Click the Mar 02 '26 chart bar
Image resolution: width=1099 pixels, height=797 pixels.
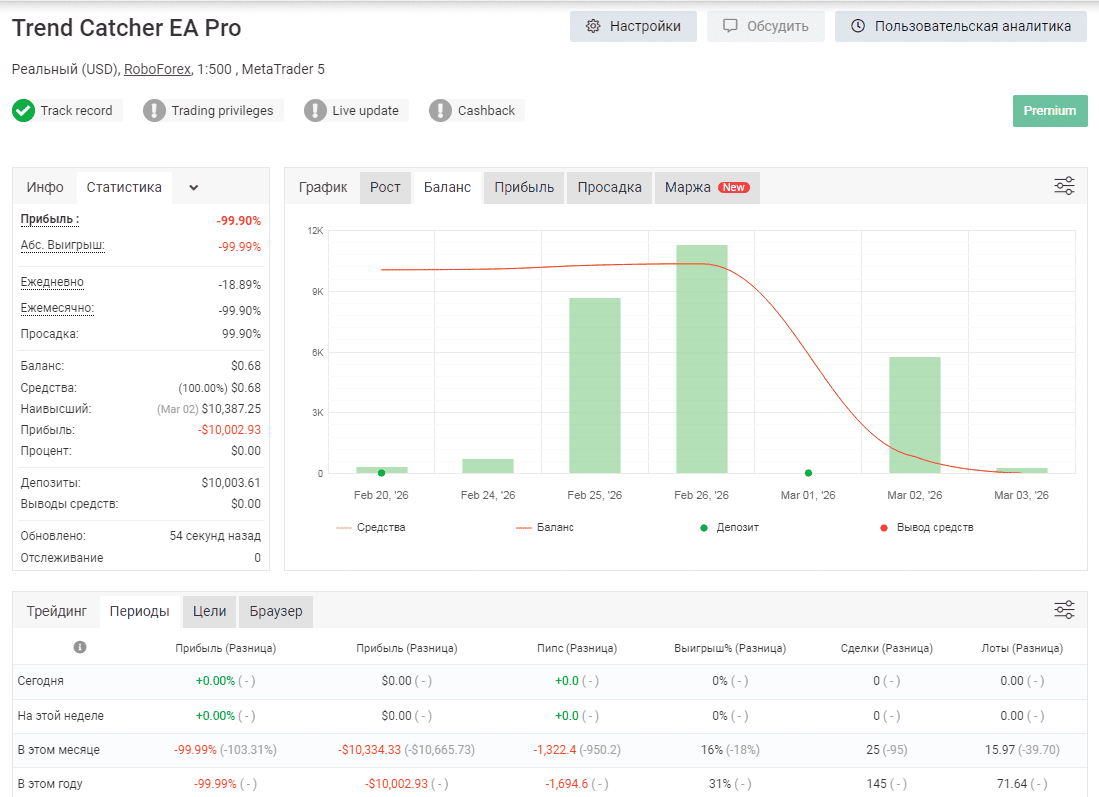click(915, 415)
